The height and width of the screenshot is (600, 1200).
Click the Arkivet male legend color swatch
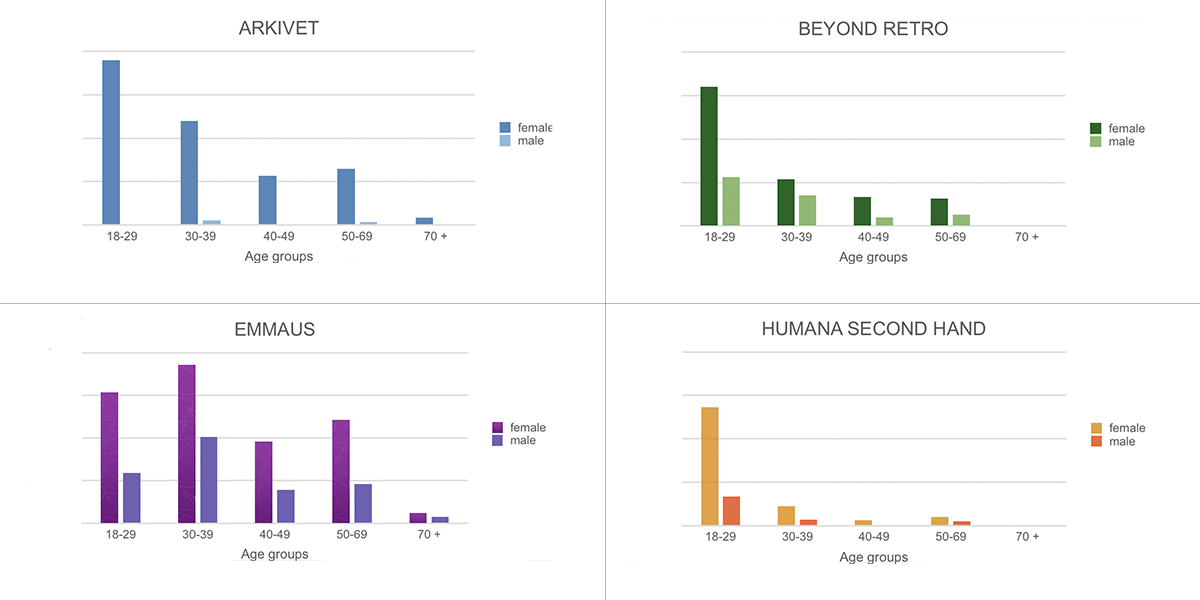coord(505,141)
